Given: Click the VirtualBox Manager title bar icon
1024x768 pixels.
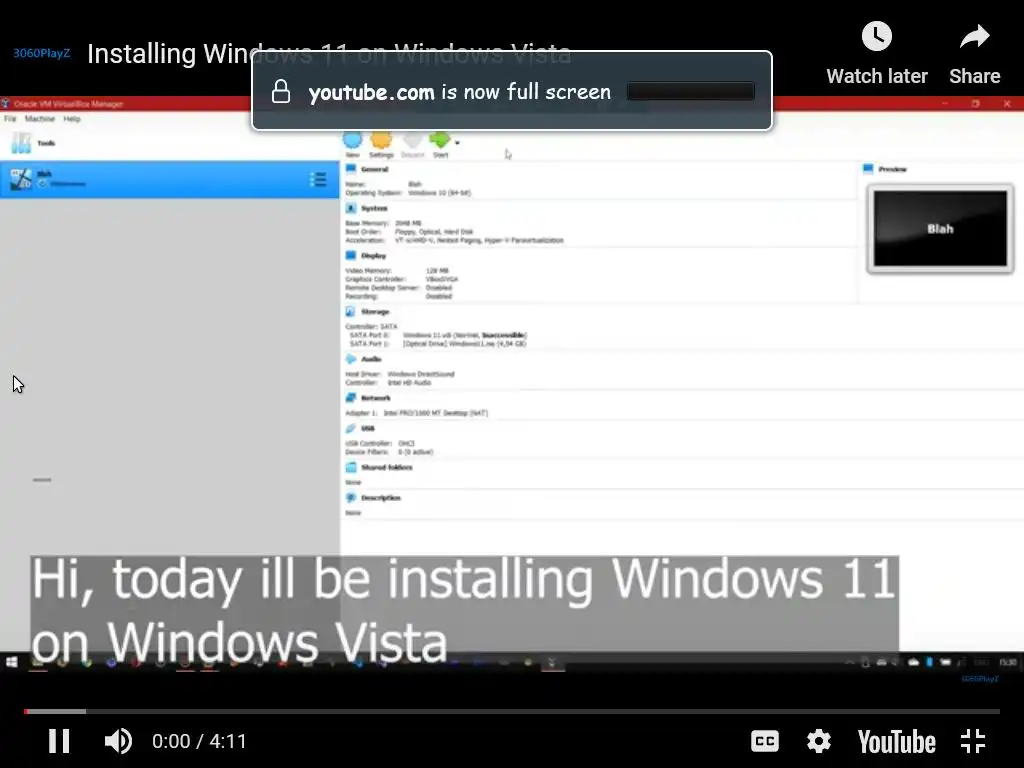Looking at the screenshot, I should click(x=5, y=103).
